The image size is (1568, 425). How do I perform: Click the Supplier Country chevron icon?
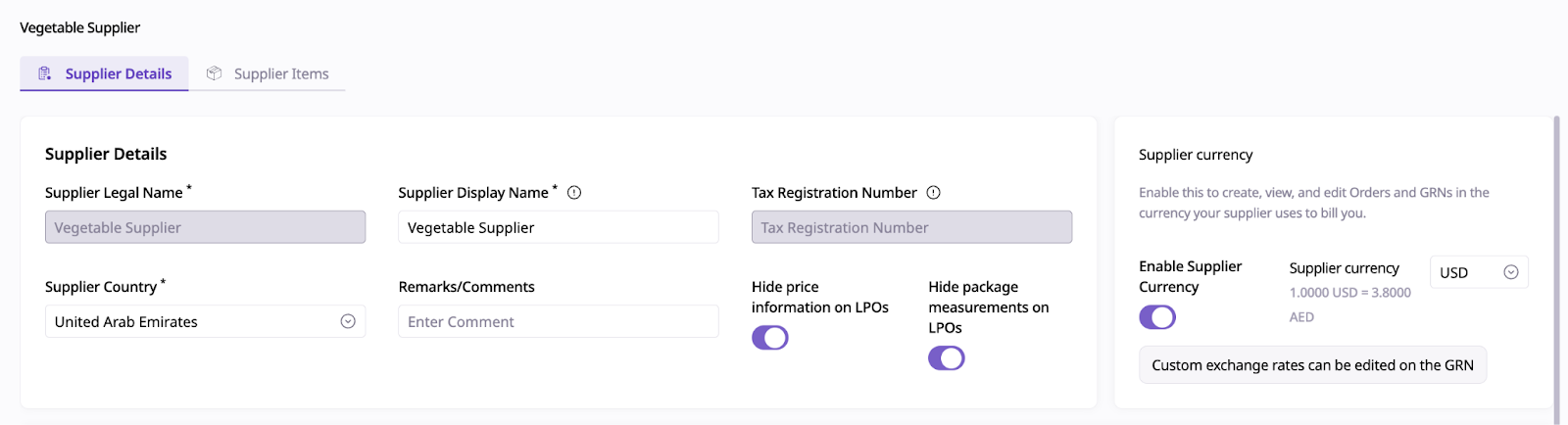(x=348, y=321)
